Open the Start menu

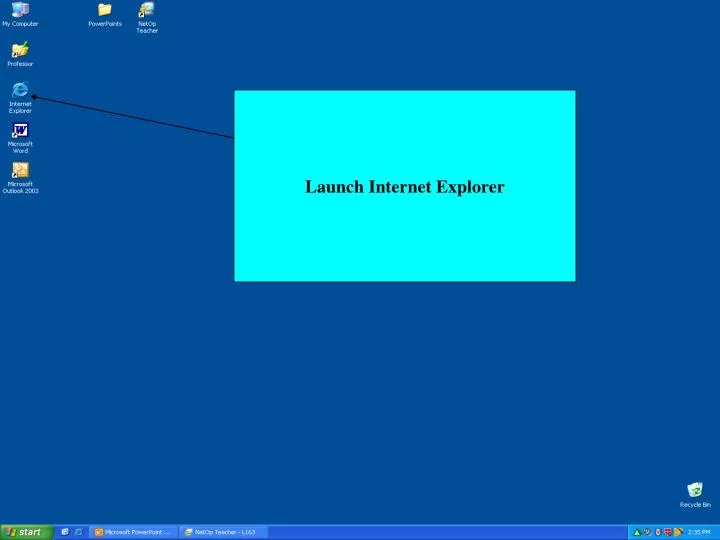click(x=27, y=532)
